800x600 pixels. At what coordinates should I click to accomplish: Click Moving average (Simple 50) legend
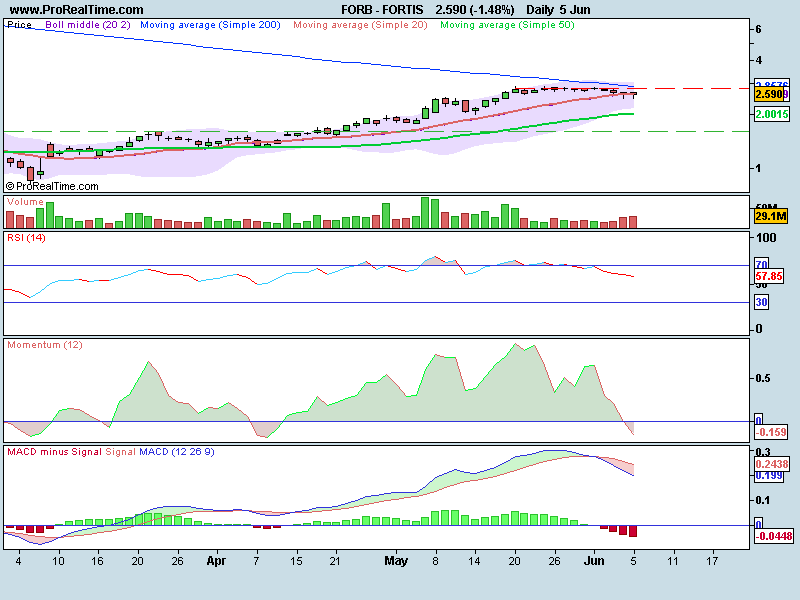(507, 24)
